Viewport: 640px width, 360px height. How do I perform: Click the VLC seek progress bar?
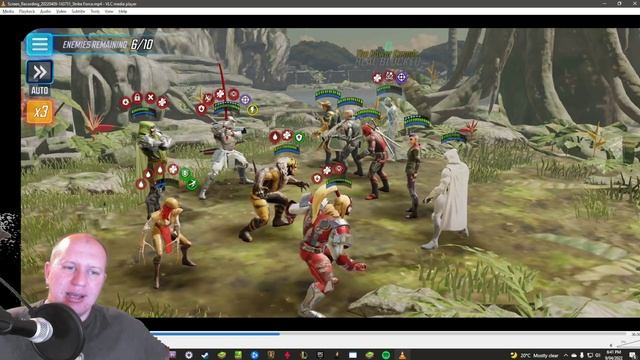click(x=388, y=334)
